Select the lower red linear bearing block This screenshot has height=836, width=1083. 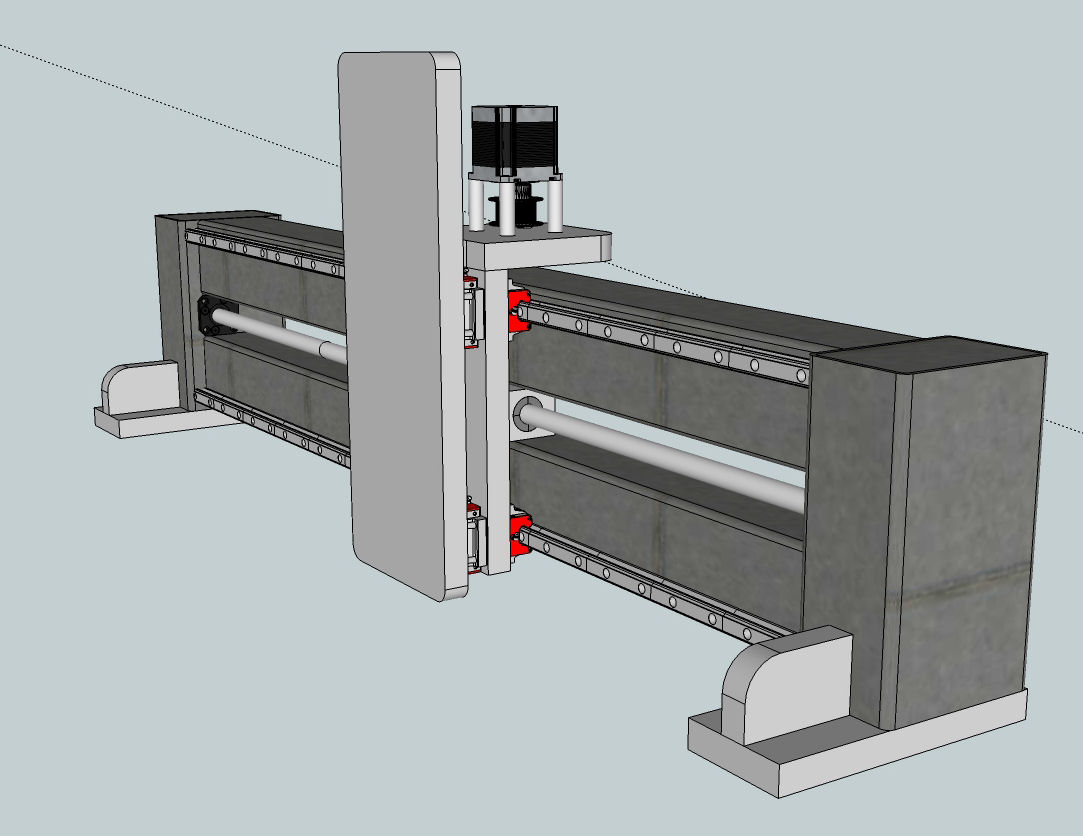pyautogui.click(x=519, y=533)
